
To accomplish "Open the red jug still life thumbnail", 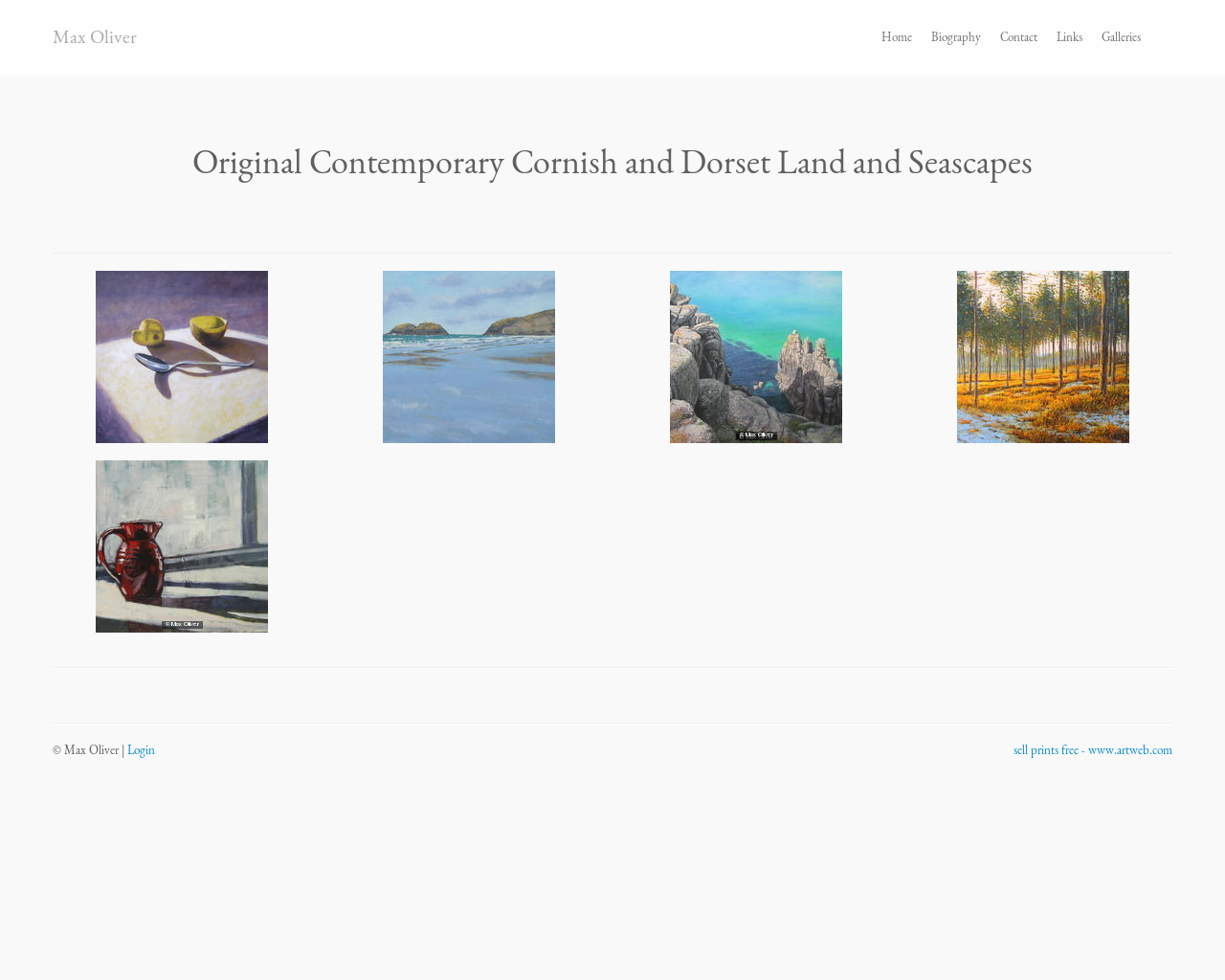I will [182, 546].
